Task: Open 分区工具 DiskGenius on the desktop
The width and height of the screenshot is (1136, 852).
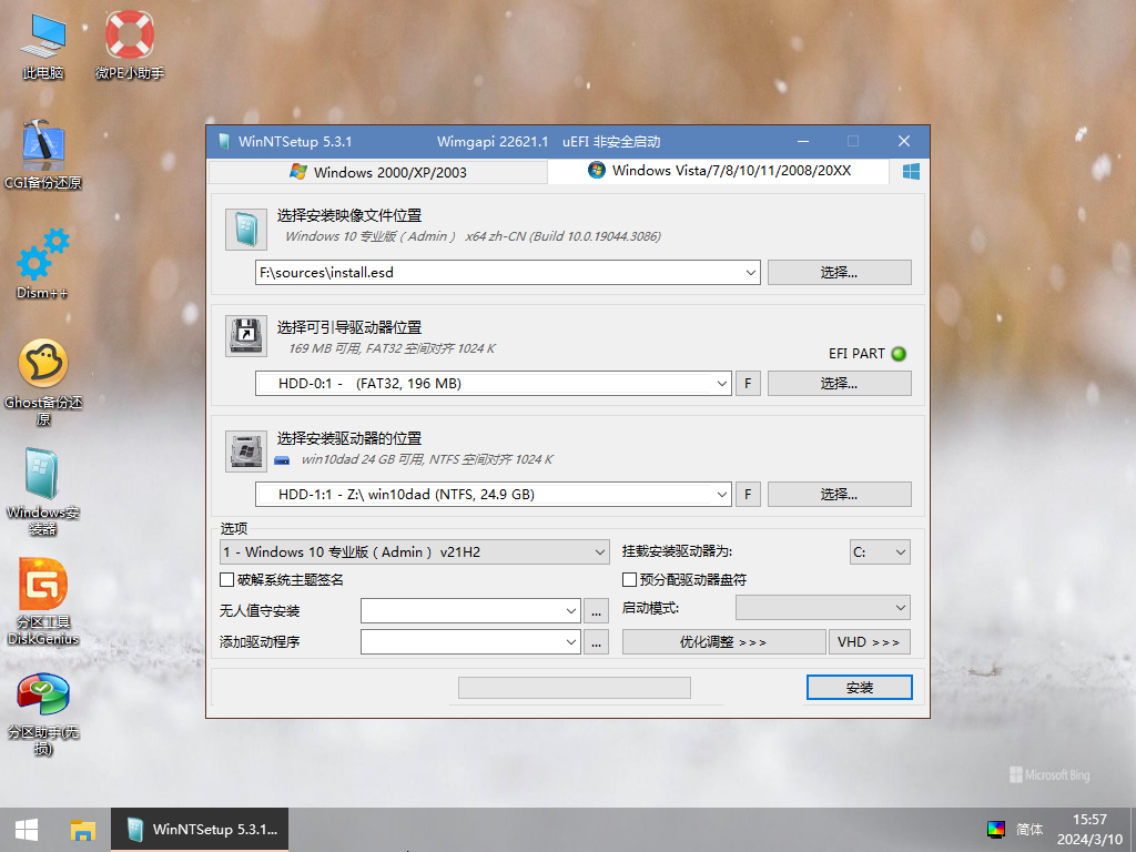Action: [43, 602]
